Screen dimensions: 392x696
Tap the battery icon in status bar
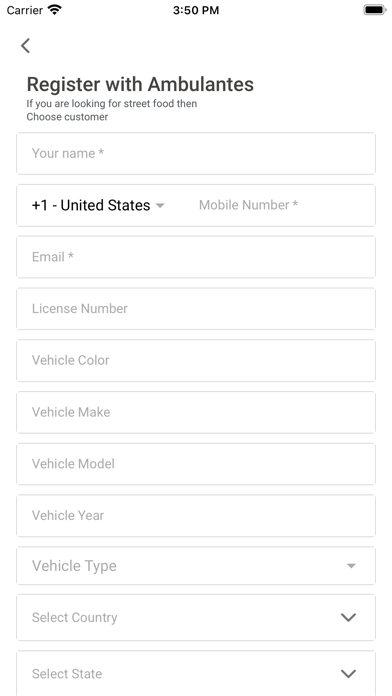pos(375,10)
